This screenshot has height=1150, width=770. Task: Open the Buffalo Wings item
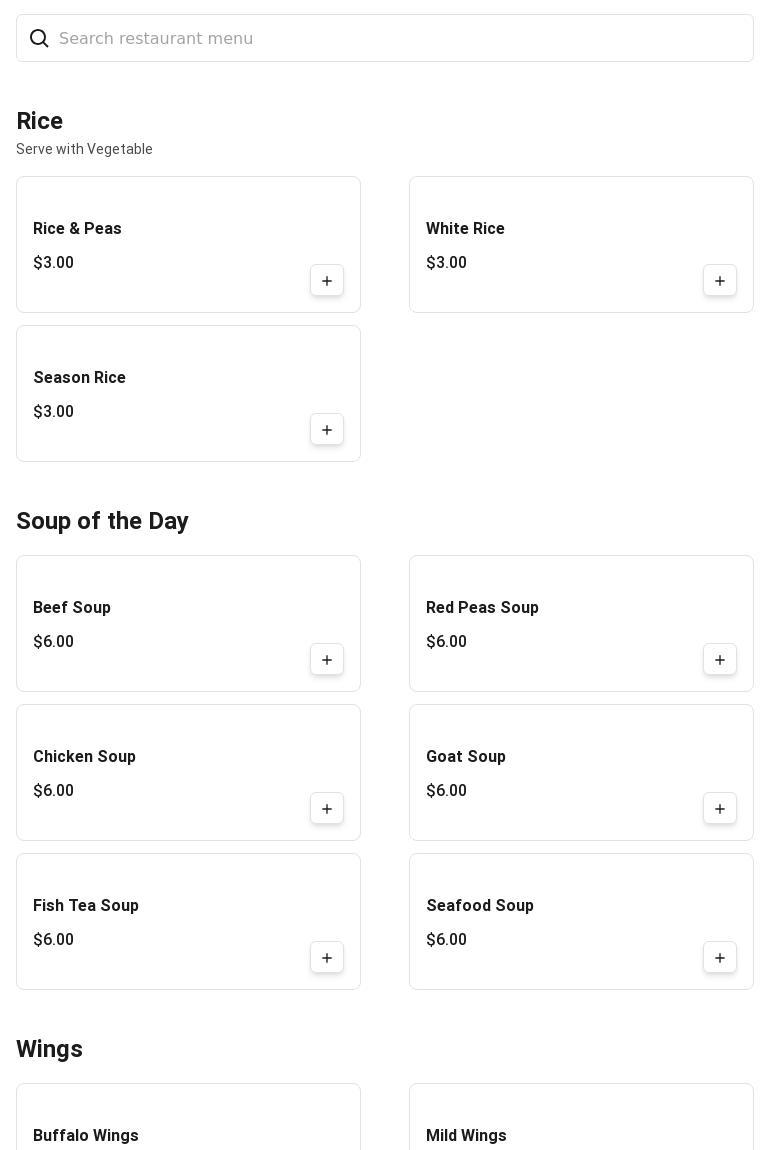[x=86, y=1135]
